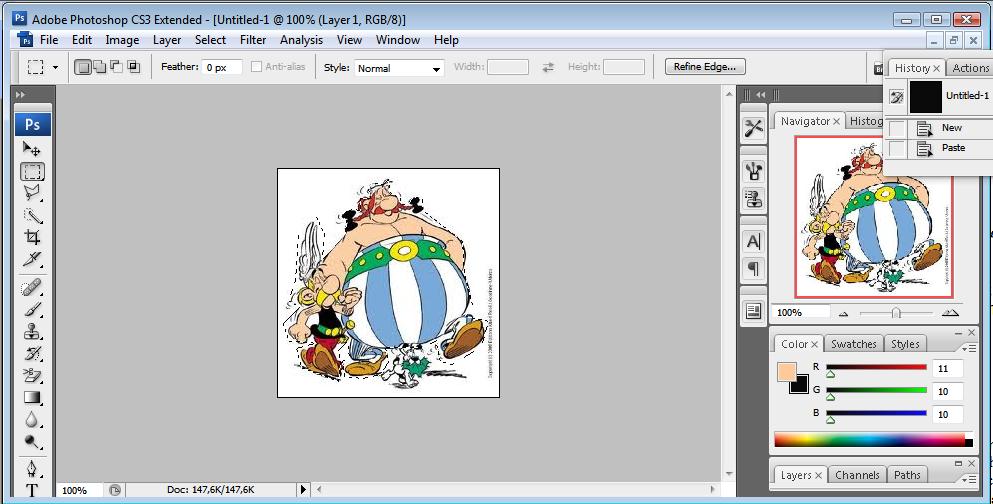
Task: Select the Brush tool
Action: (32, 310)
